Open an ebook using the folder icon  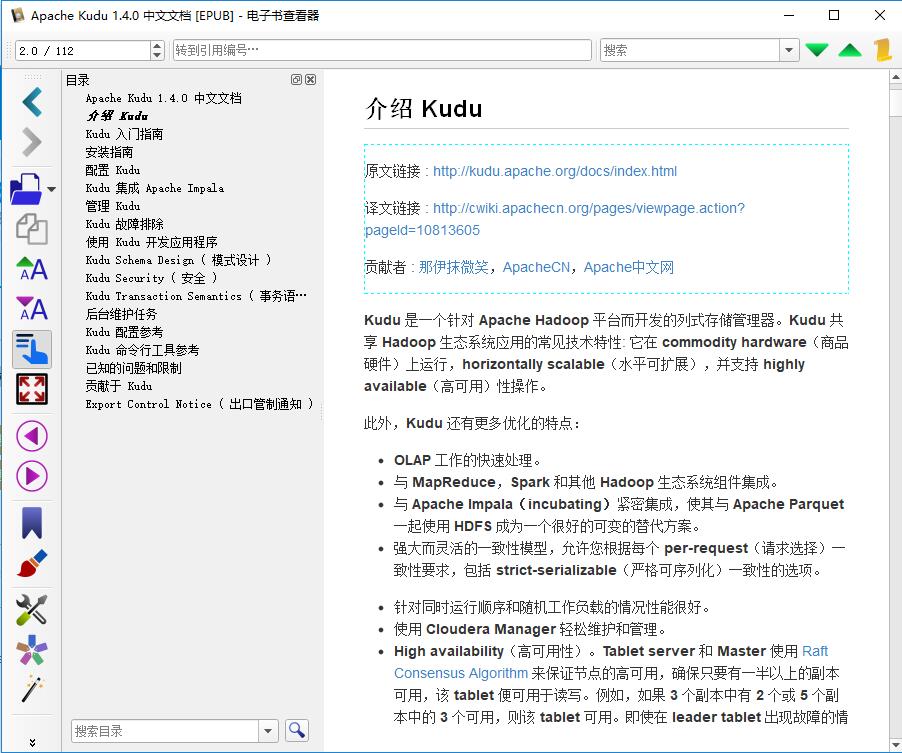(x=26, y=189)
